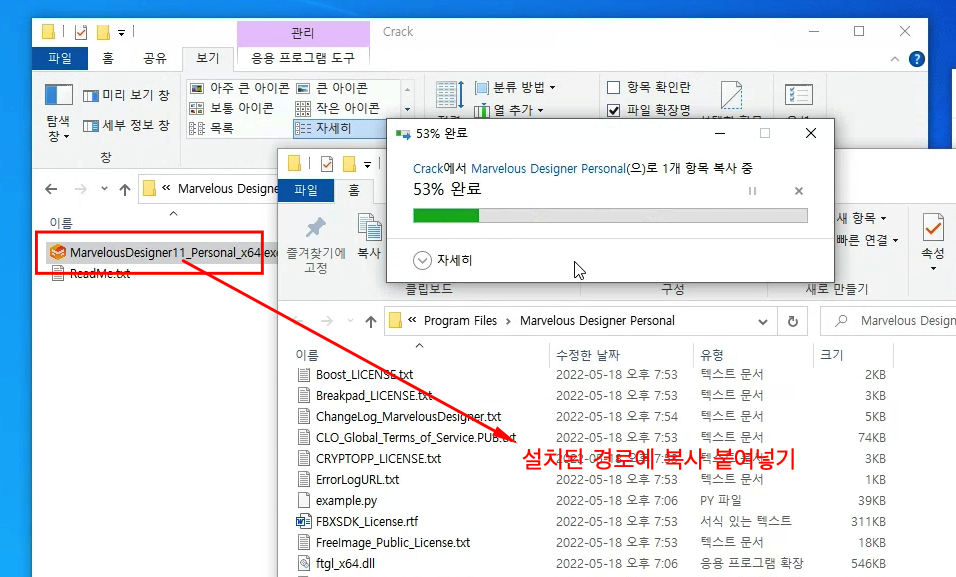Select ErrorLogURL.txt file
The image size is (956, 577).
coord(357,480)
